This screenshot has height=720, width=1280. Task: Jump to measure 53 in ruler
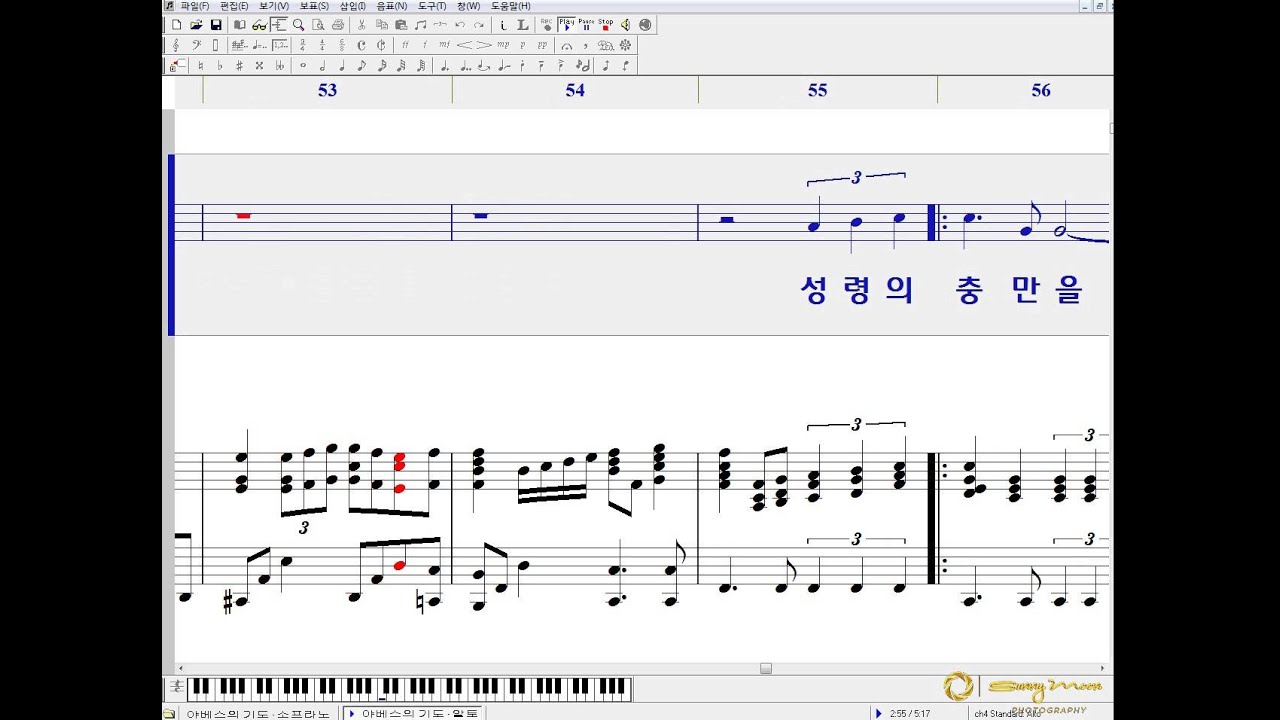point(327,90)
